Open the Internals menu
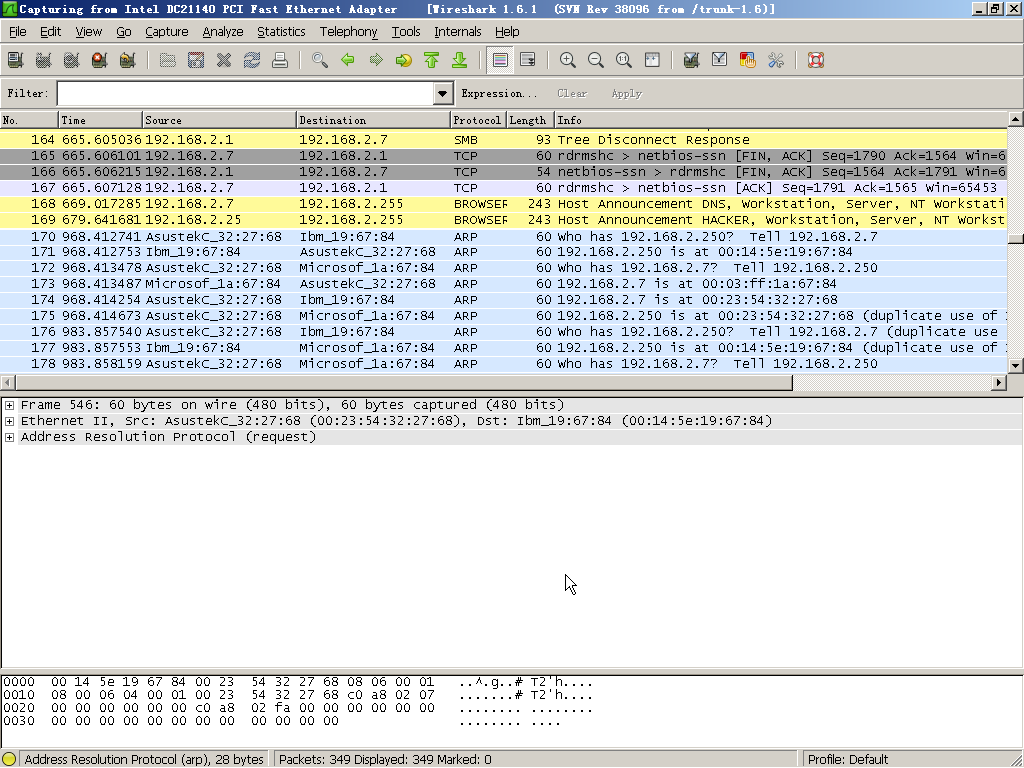The width and height of the screenshot is (1024, 768). (x=458, y=31)
